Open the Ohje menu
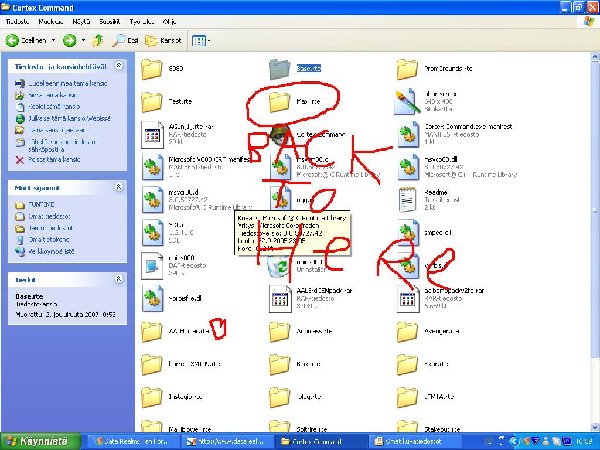600x450 pixels. (x=170, y=22)
